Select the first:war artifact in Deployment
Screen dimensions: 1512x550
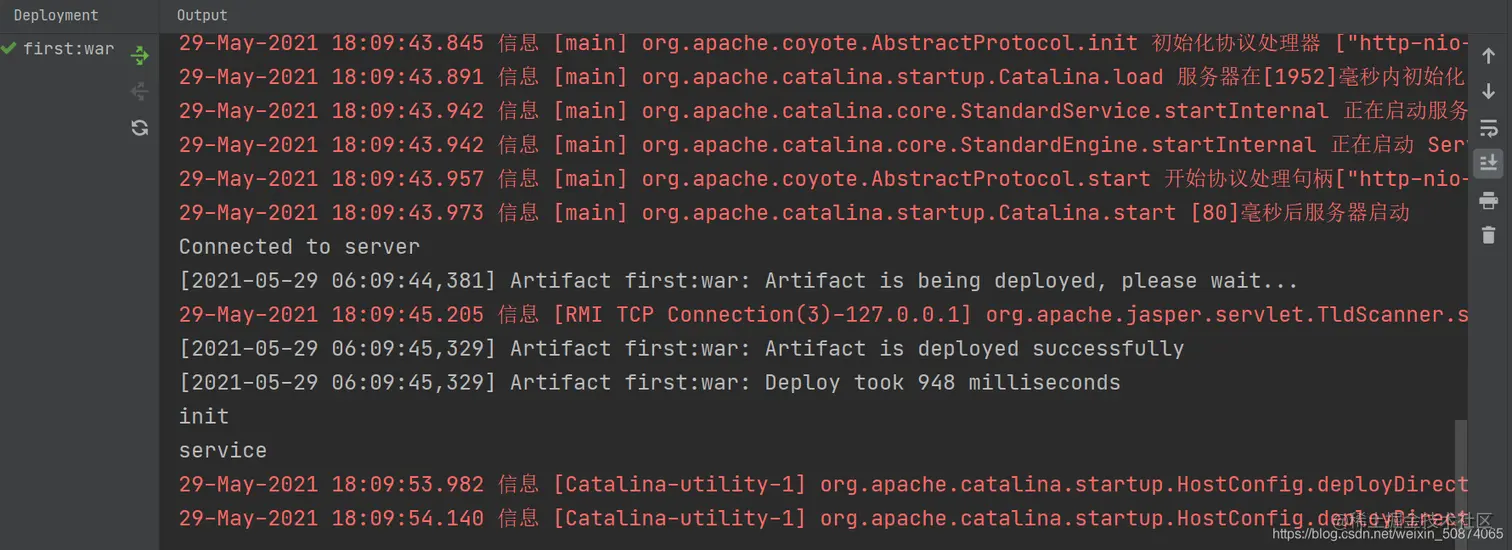69,48
